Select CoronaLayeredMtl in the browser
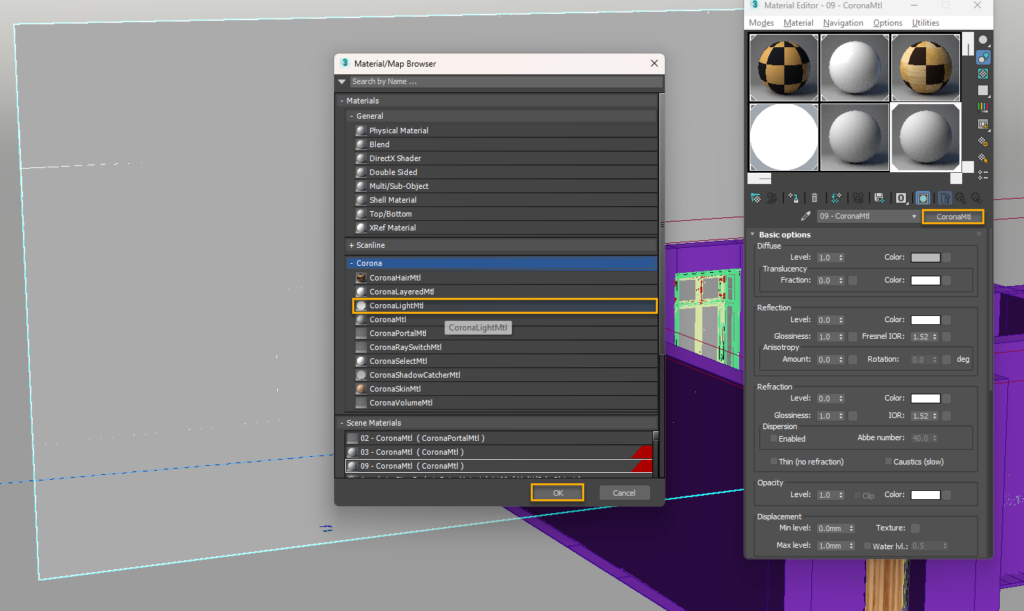The height and width of the screenshot is (611, 1024). tap(505, 292)
